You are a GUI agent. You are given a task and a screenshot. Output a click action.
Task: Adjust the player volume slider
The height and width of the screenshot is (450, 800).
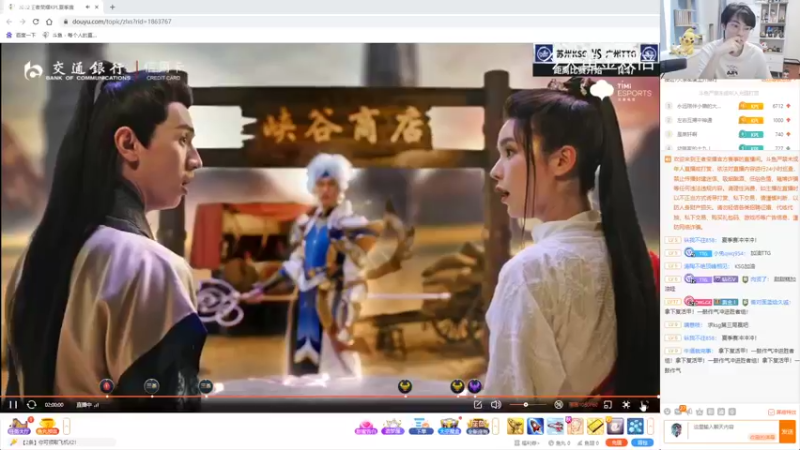526,405
